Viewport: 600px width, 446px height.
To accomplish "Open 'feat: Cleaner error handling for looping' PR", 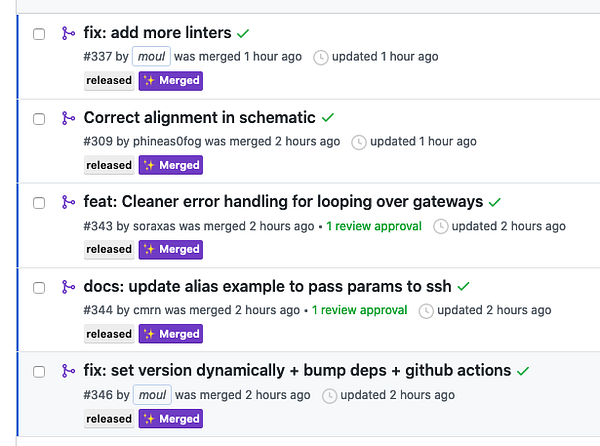I will (x=283, y=202).
